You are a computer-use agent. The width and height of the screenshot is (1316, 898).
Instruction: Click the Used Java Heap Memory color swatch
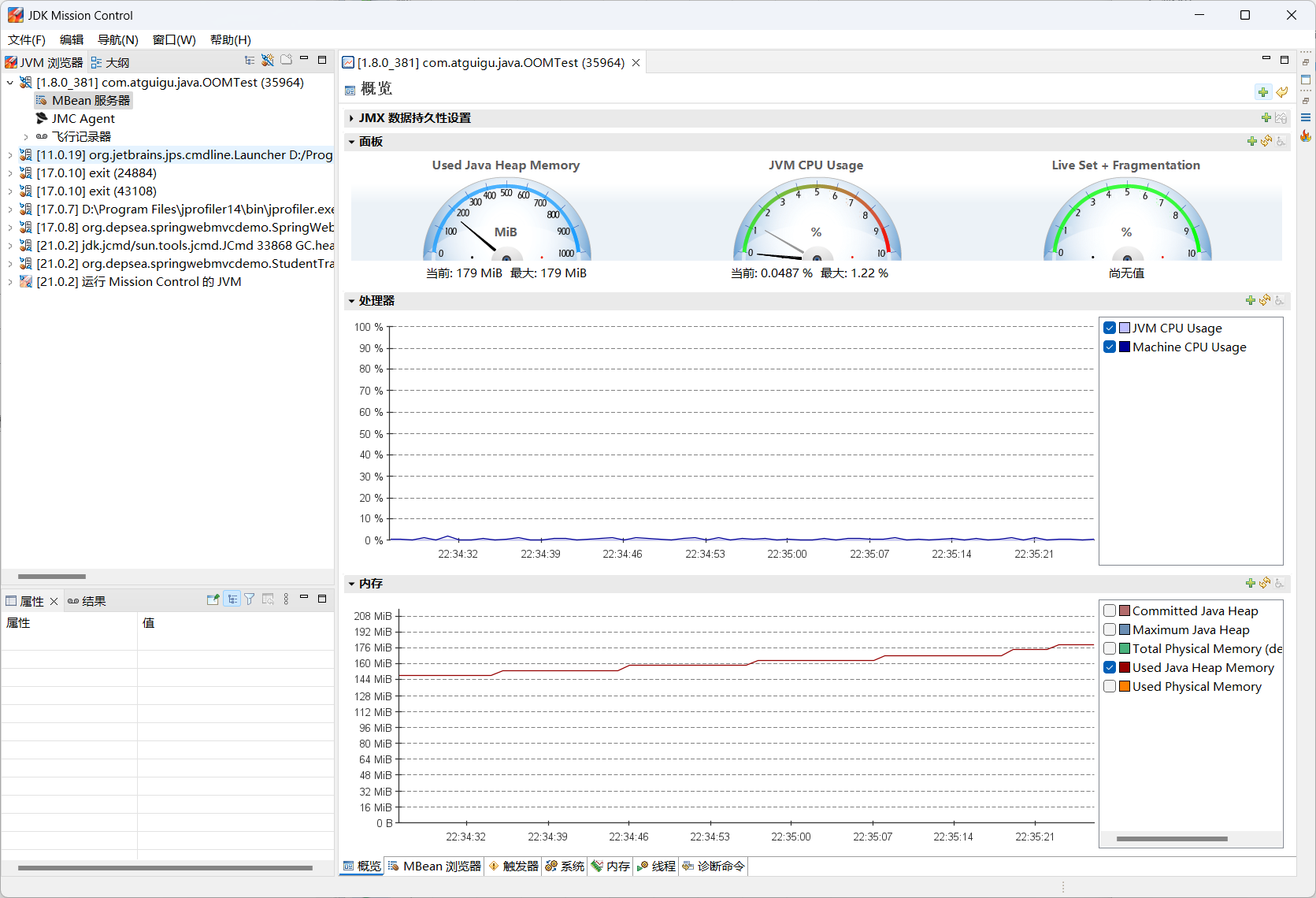pos(1125,668)
